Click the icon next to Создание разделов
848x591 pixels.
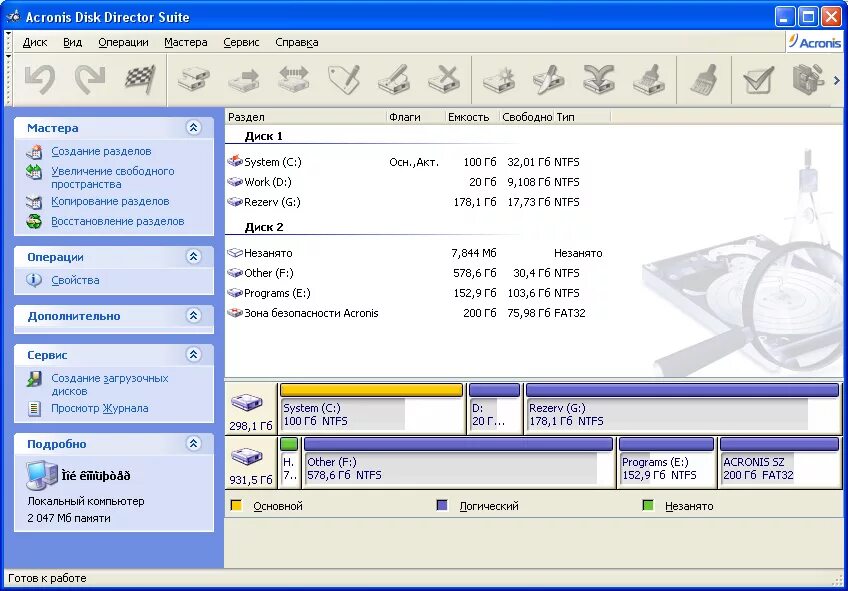34,152
